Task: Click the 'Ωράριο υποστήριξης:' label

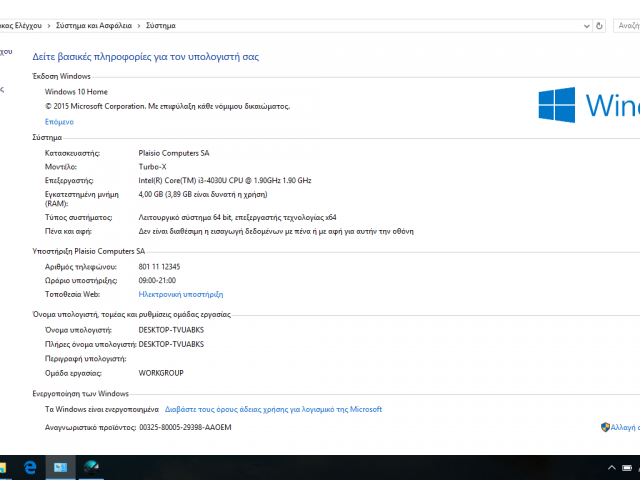Action: click(81, 281)
